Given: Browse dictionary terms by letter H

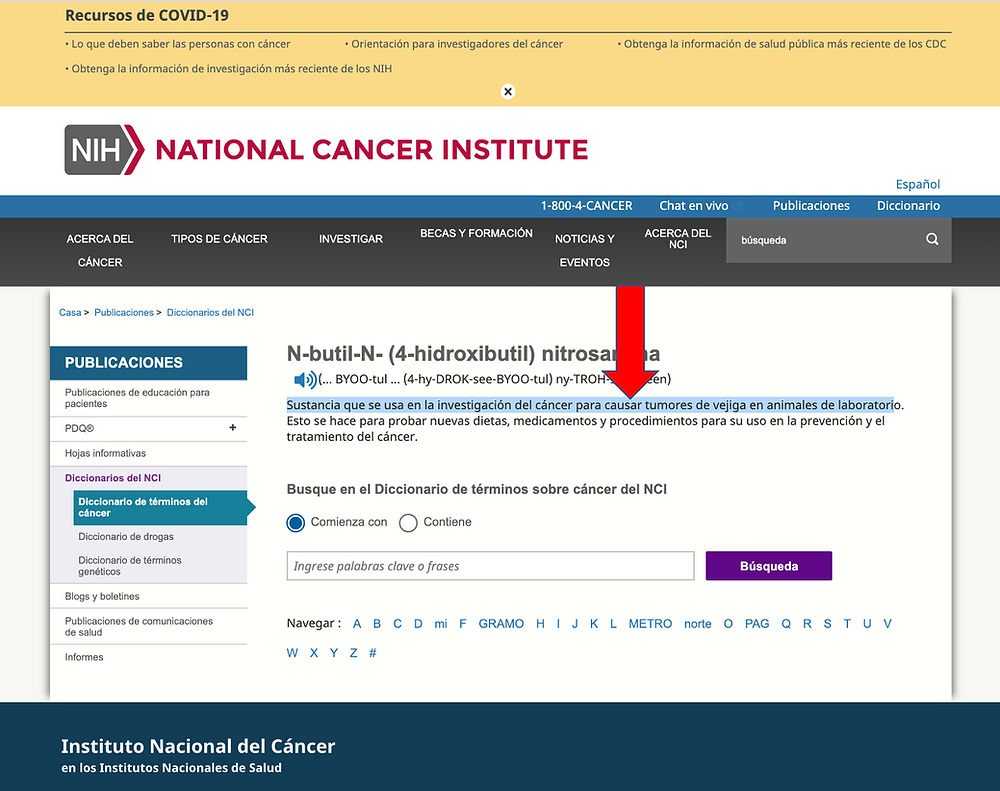Looking at the screenshot, I should click(x=540, y=624).
